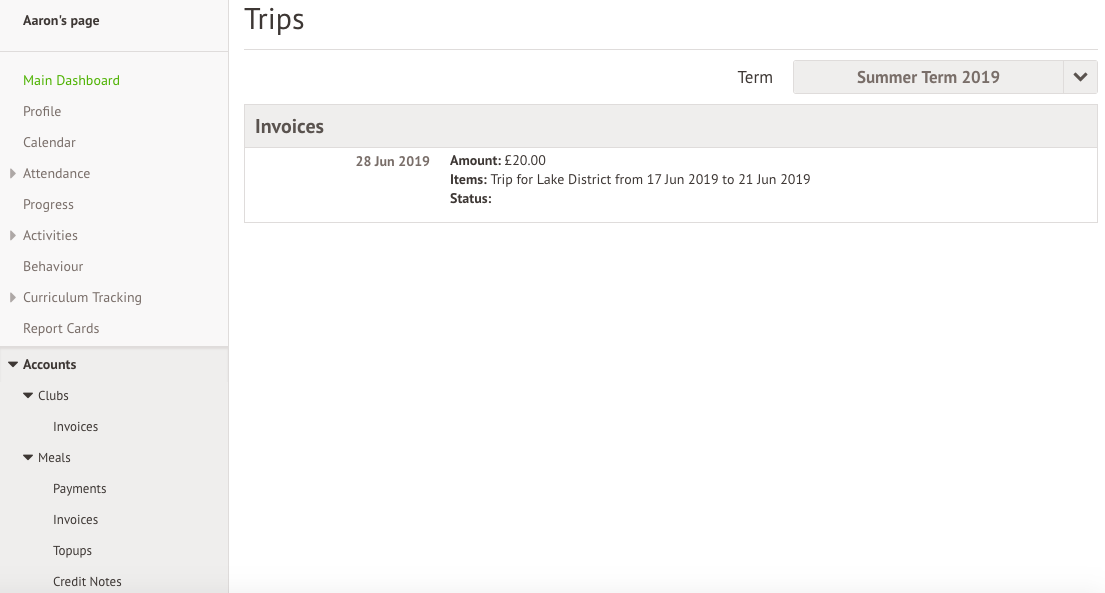
Task: Open Report Cards
Action: coord(61,328)
